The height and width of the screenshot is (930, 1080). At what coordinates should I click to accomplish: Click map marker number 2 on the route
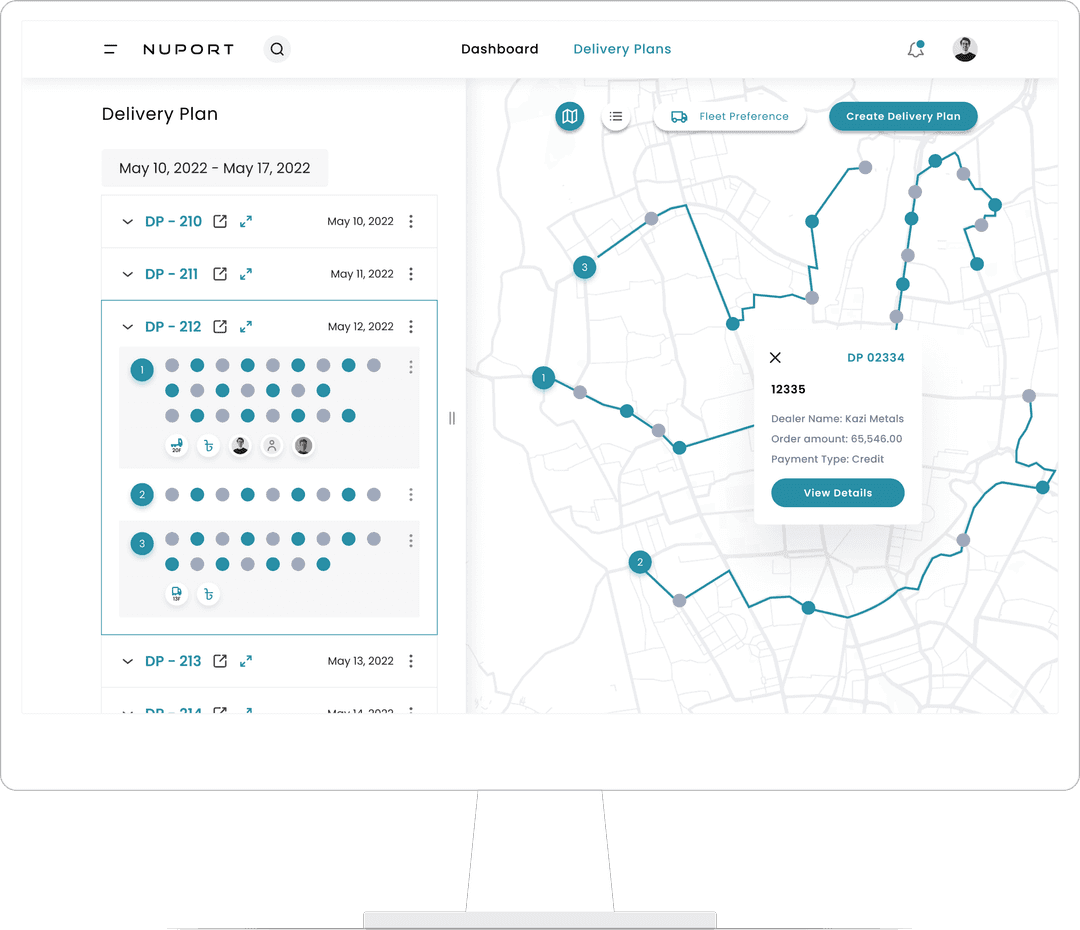640,562
